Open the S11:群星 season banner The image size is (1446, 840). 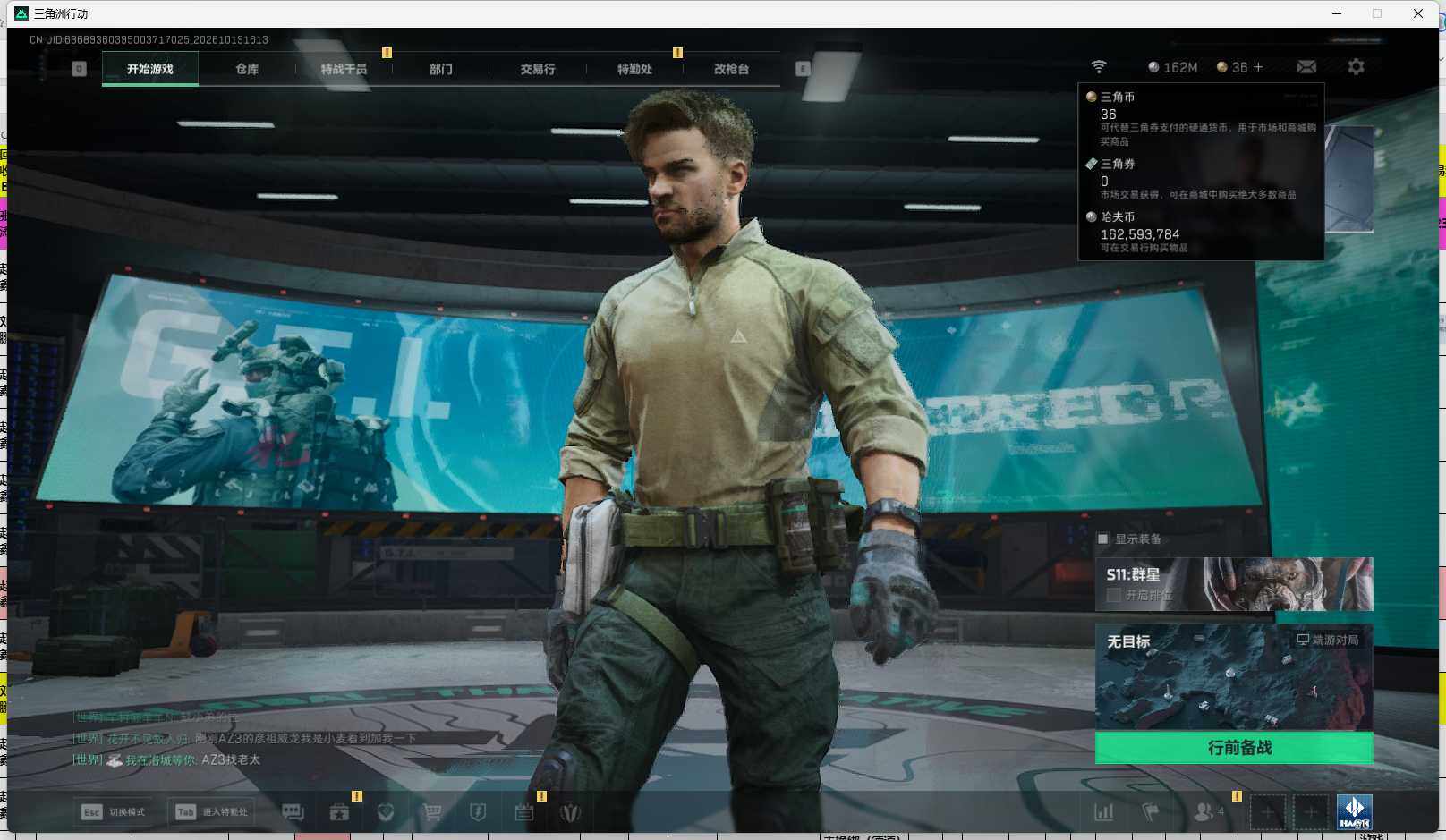(x=1234, y=584)
